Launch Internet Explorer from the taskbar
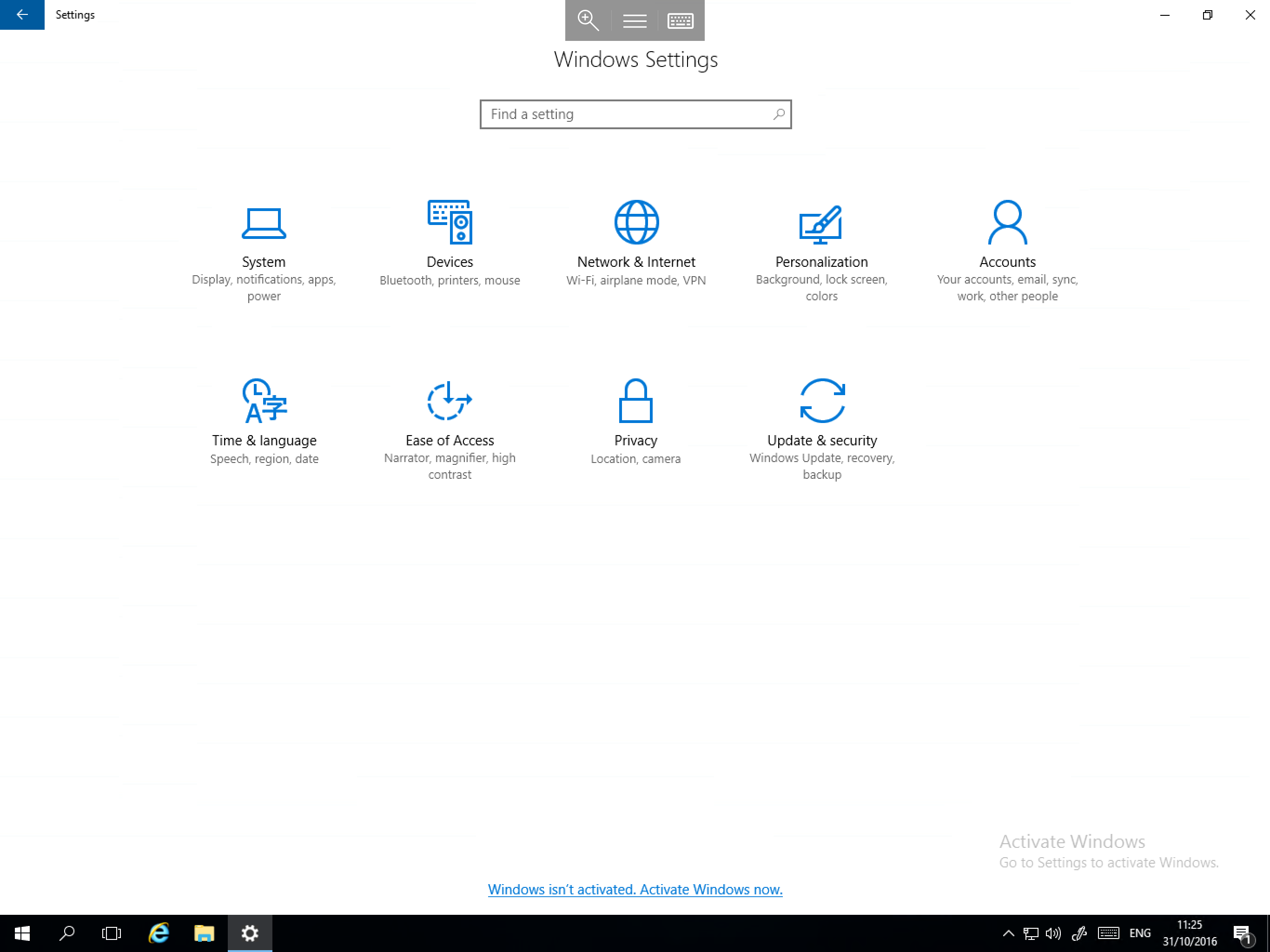Screen dimensions: 1270x952 pyautogui.click(x=159, y=933)
